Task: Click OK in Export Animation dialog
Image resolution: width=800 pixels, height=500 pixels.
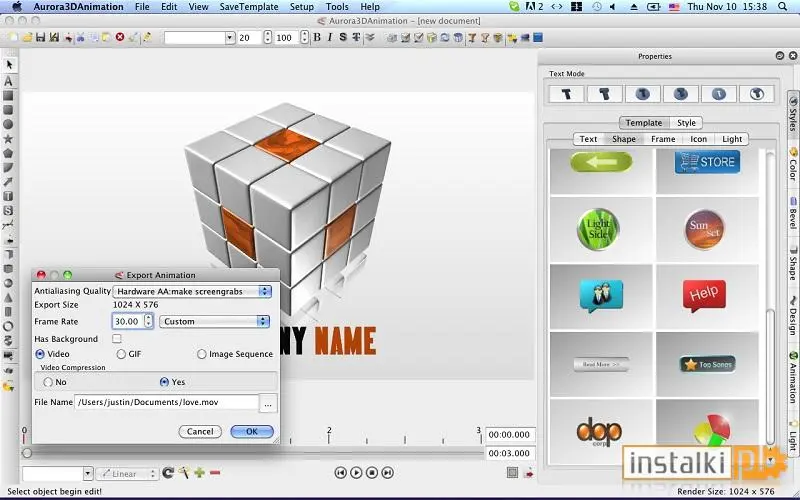Action: coord(252,431)
